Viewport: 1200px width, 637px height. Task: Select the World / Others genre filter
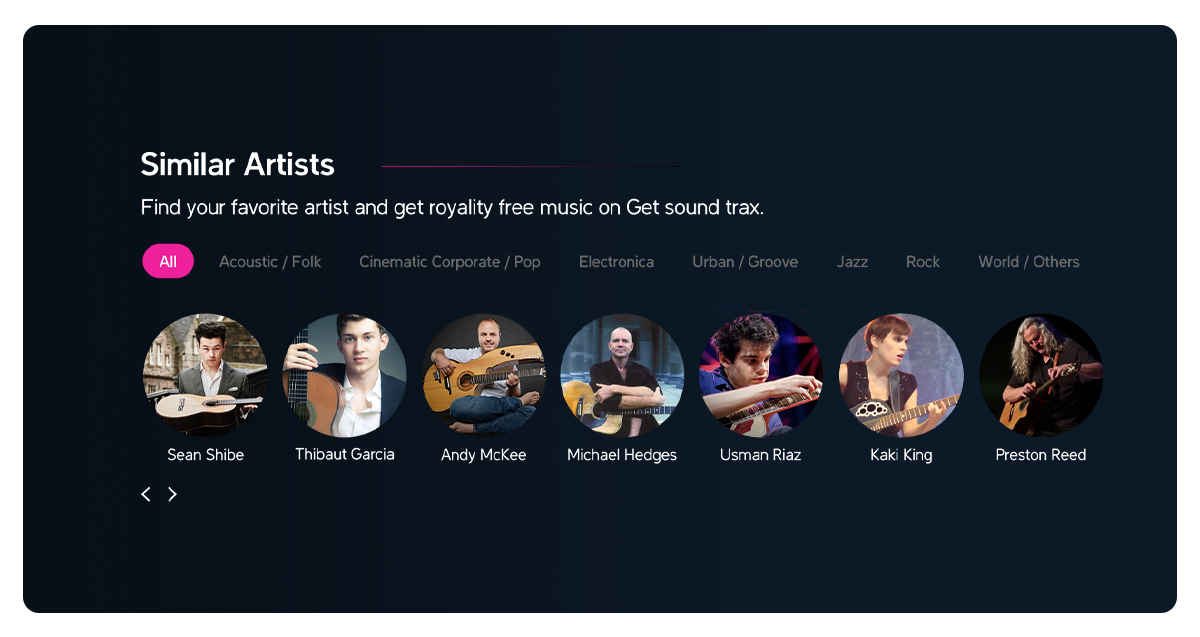pyautogui.click(x=1028, y=261)
